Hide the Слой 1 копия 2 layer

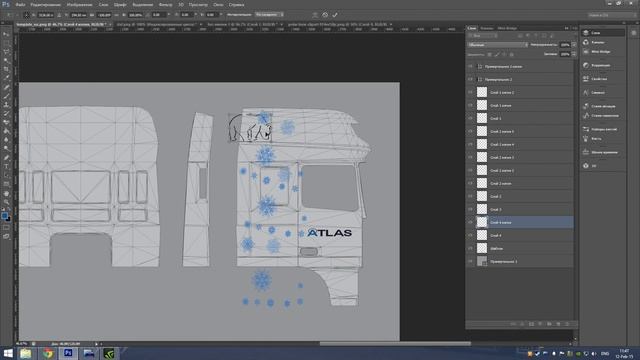tap(470, 92)
